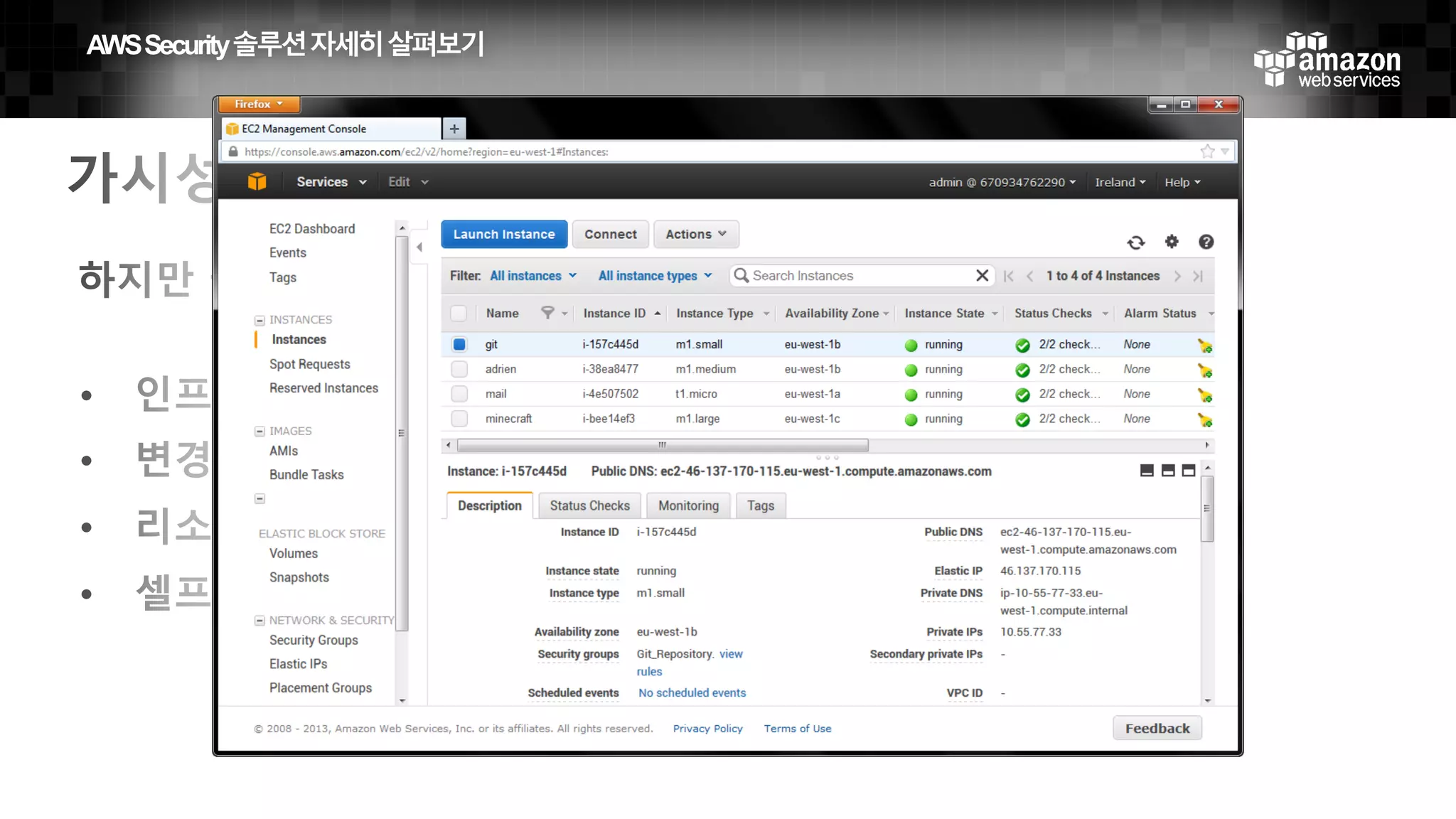
Task: Click alarm icon for adrien instance
Action: [1205, 371]
